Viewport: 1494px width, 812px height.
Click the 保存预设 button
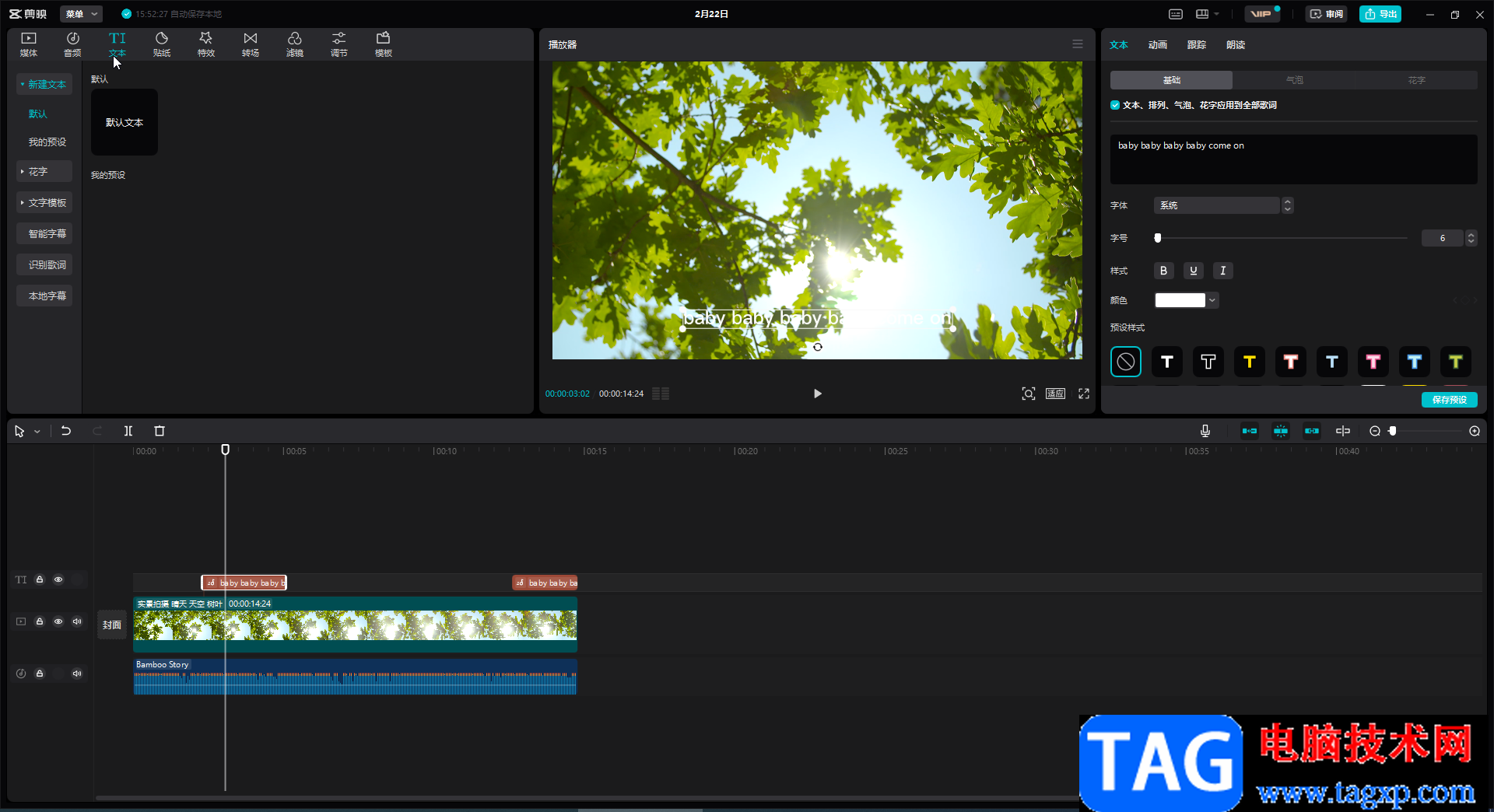(1450, 400)
